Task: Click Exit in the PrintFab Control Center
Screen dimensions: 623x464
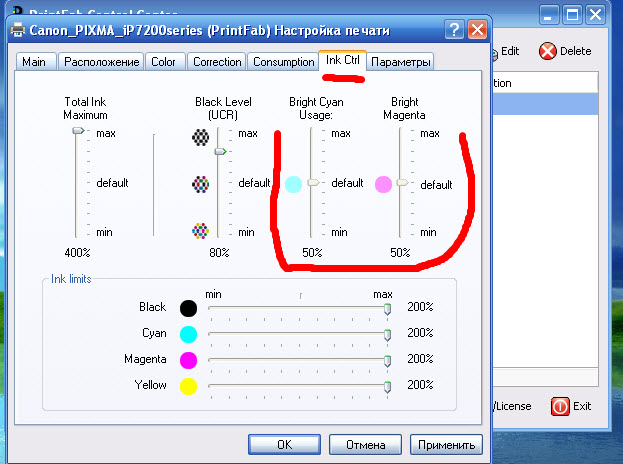Action: [582, 406]
